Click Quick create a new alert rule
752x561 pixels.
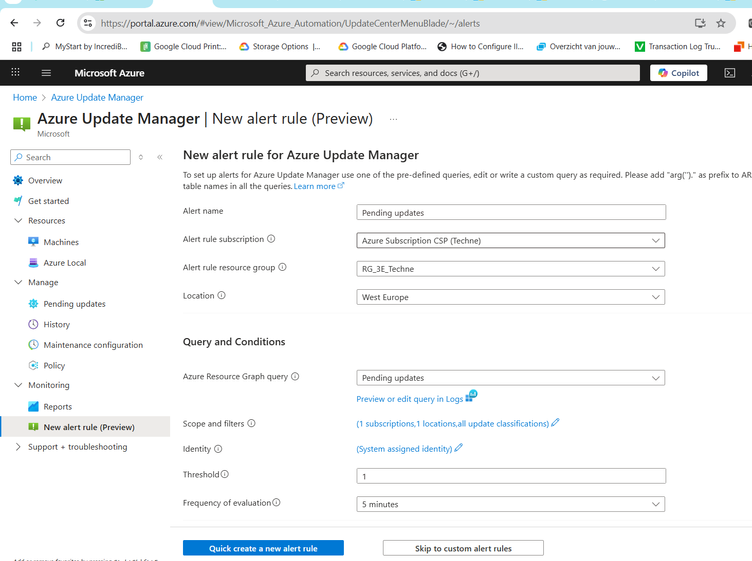(x=263, y=548)
